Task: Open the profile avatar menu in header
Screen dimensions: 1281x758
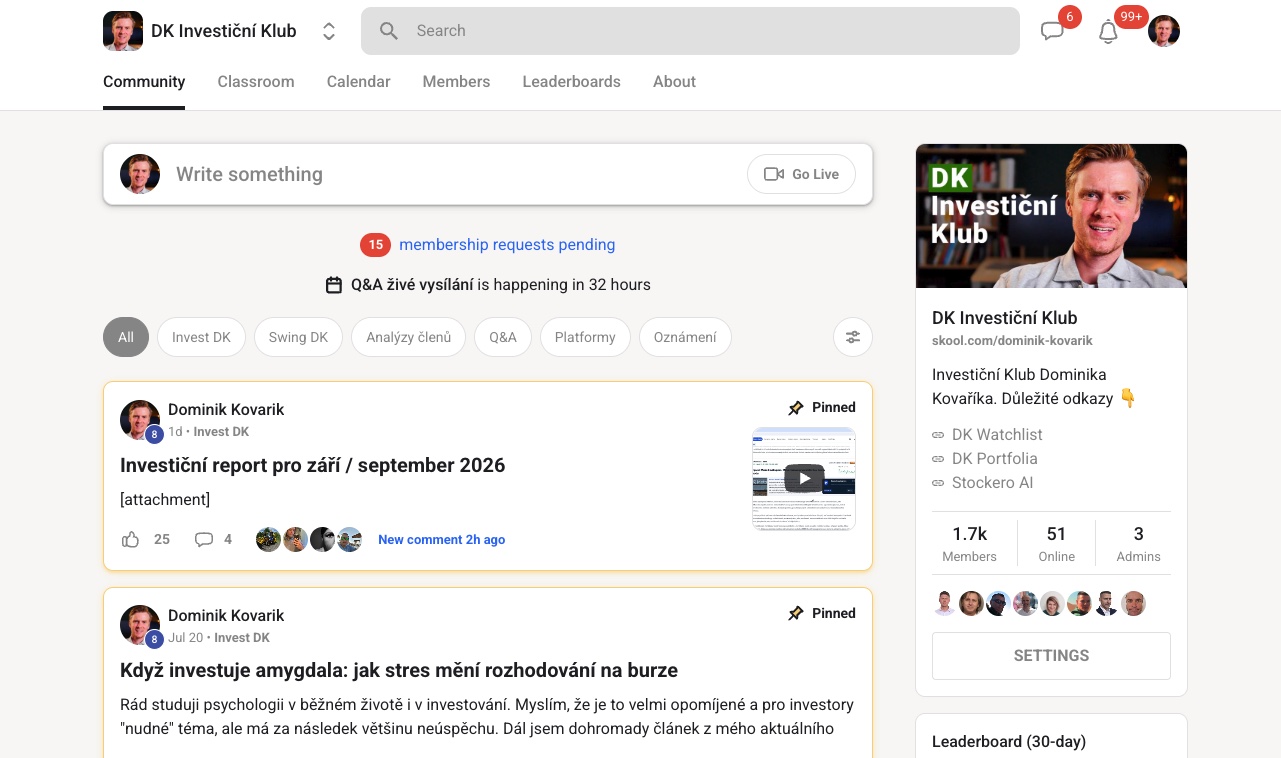Action: click(1164, 31)
